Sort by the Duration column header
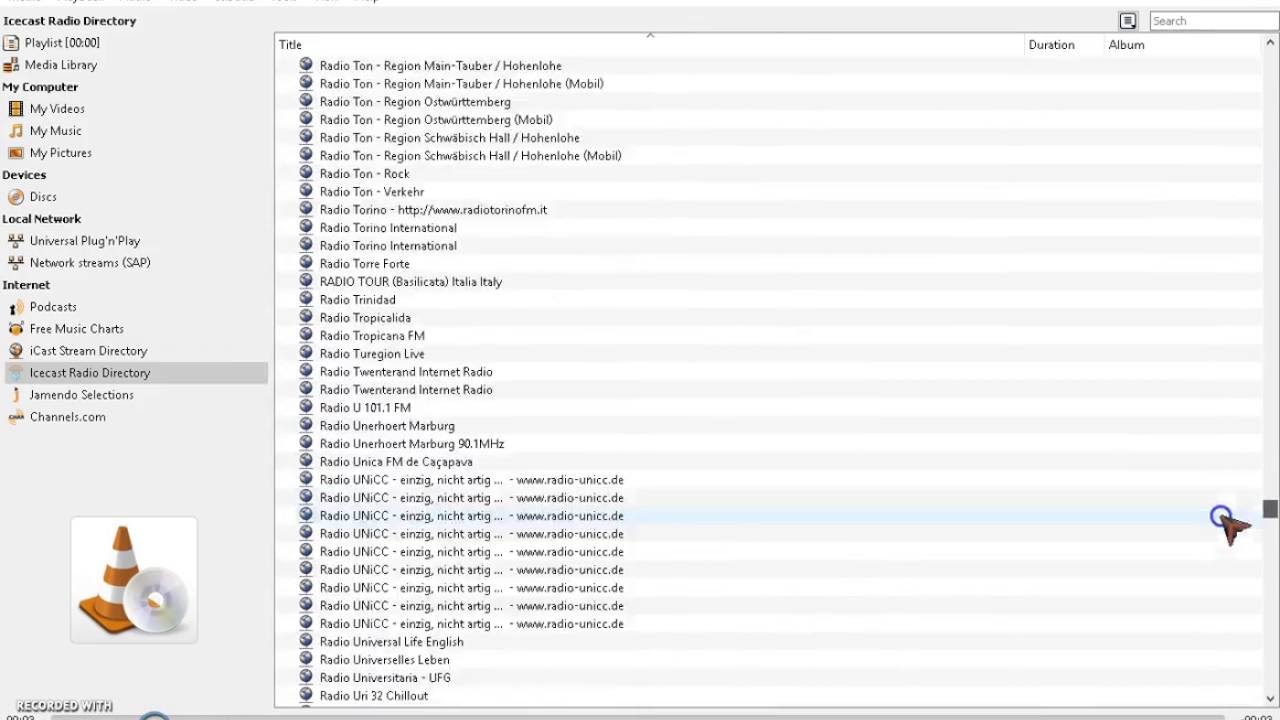This screenshot has width=1280, height=720. coord(1065,45)
